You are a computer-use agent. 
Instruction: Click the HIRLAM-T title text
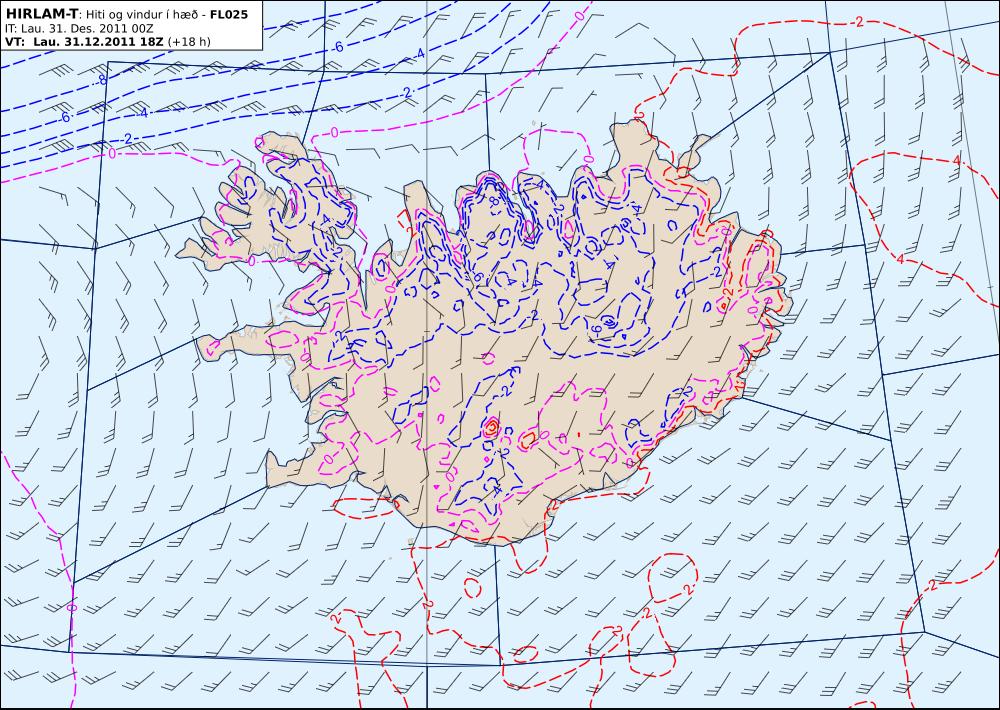pos(41,13)
